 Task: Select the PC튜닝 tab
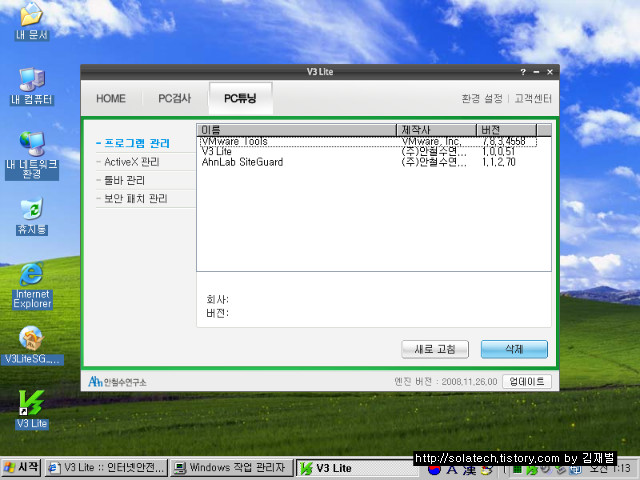pyautogui.click(x=240, y=98)
